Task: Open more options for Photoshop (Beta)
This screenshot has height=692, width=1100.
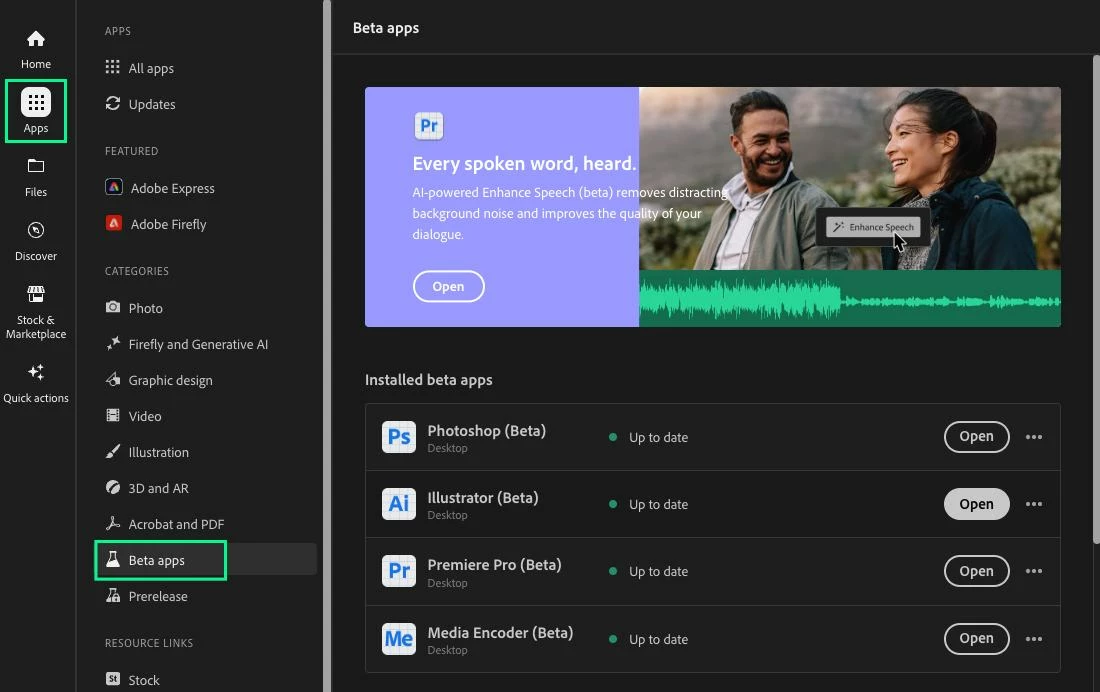Action: [1033, 437]
